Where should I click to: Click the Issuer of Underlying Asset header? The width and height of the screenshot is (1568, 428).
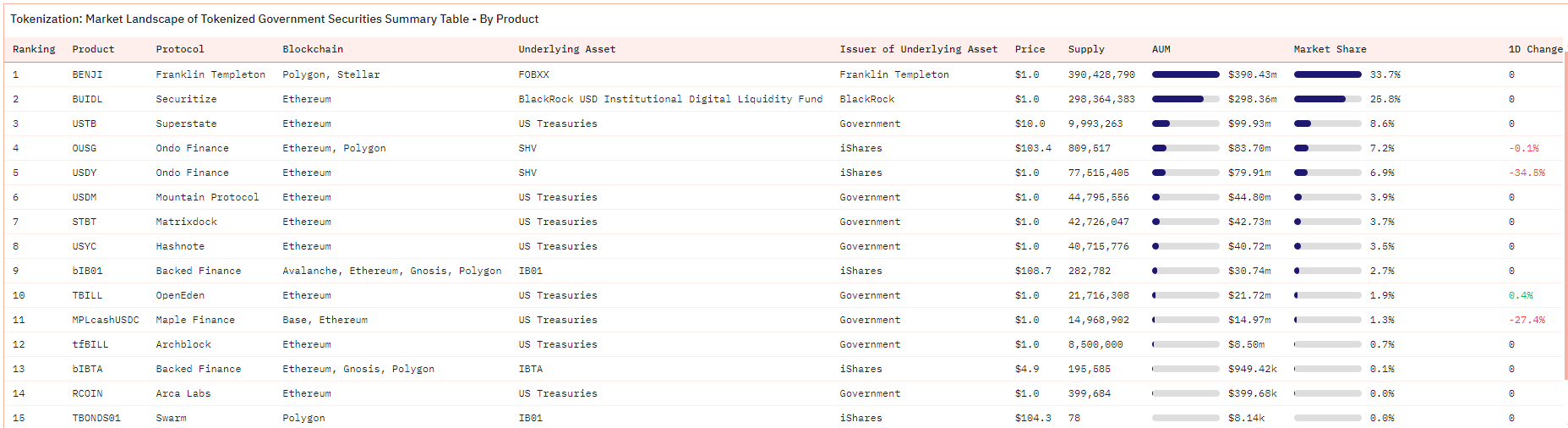click(918, 49)
